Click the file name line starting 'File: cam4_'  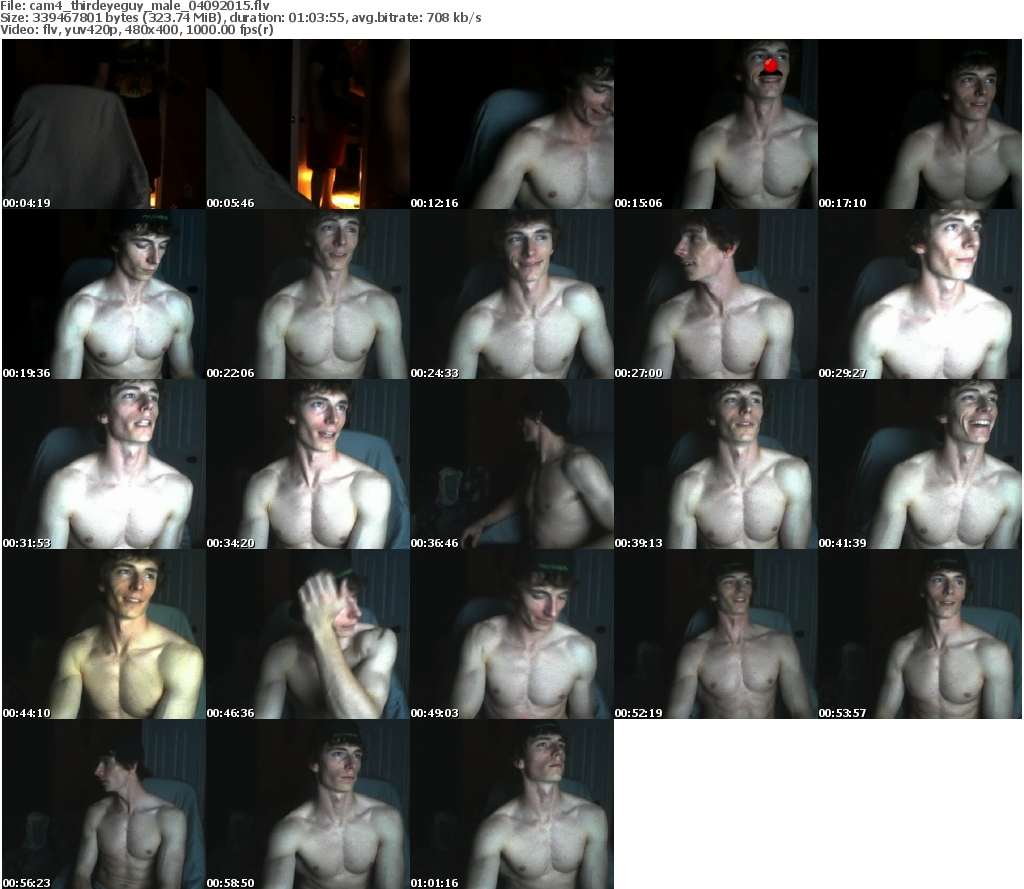[135, 6]
